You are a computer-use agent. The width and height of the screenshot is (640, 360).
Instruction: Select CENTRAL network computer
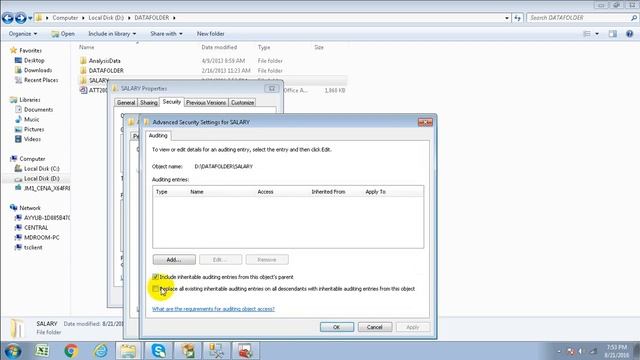[x=36, y=228]
